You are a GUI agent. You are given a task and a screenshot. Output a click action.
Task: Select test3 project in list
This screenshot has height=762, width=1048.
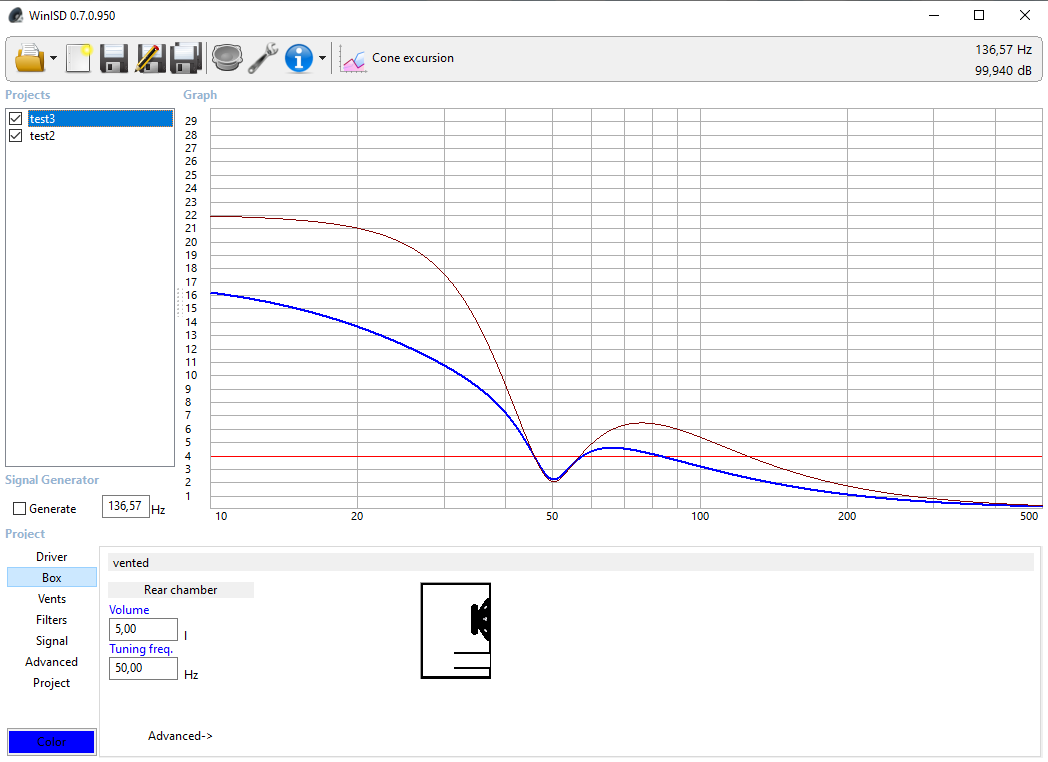(x=100, y=119)
